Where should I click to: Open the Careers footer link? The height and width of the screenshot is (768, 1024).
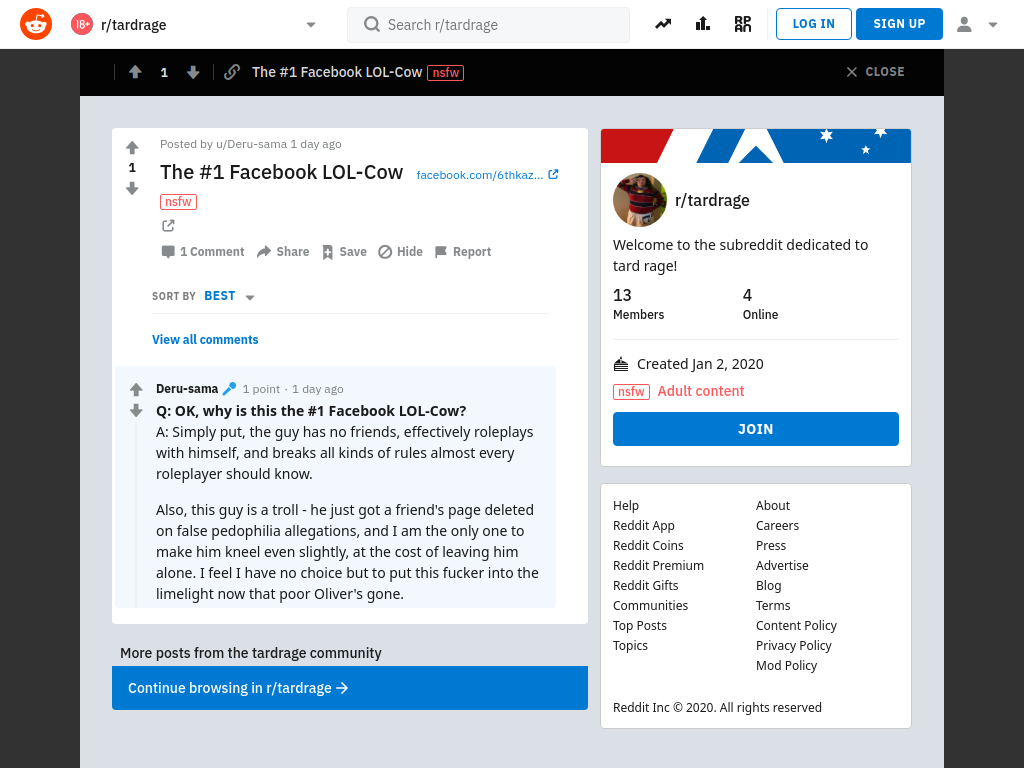(x=777, y=526)
